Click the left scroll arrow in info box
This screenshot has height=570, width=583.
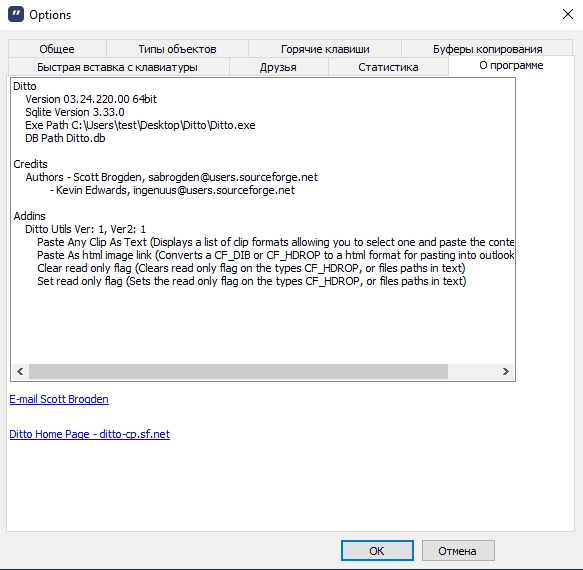20,371
